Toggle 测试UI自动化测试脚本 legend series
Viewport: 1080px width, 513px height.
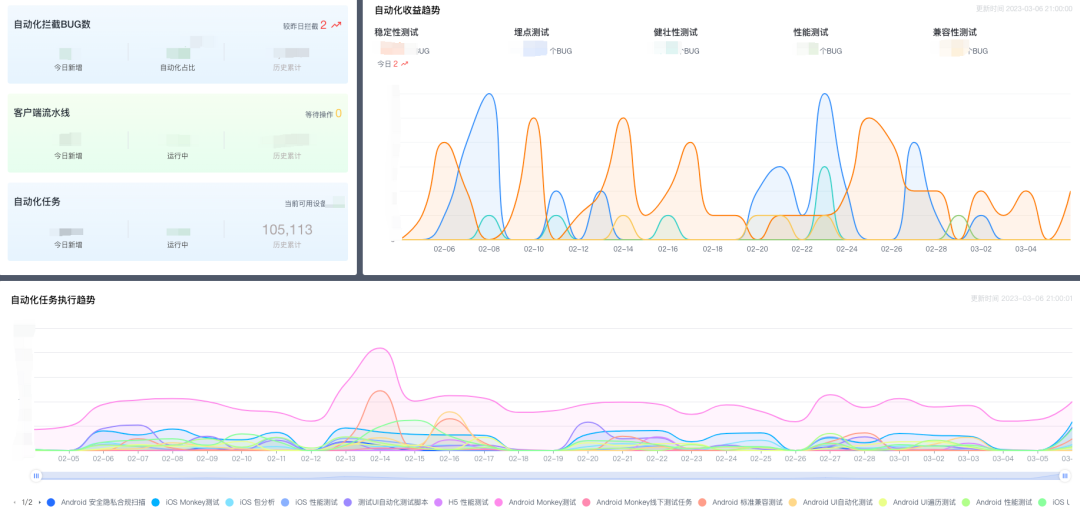pyautogui.click(x=386, y=503)
